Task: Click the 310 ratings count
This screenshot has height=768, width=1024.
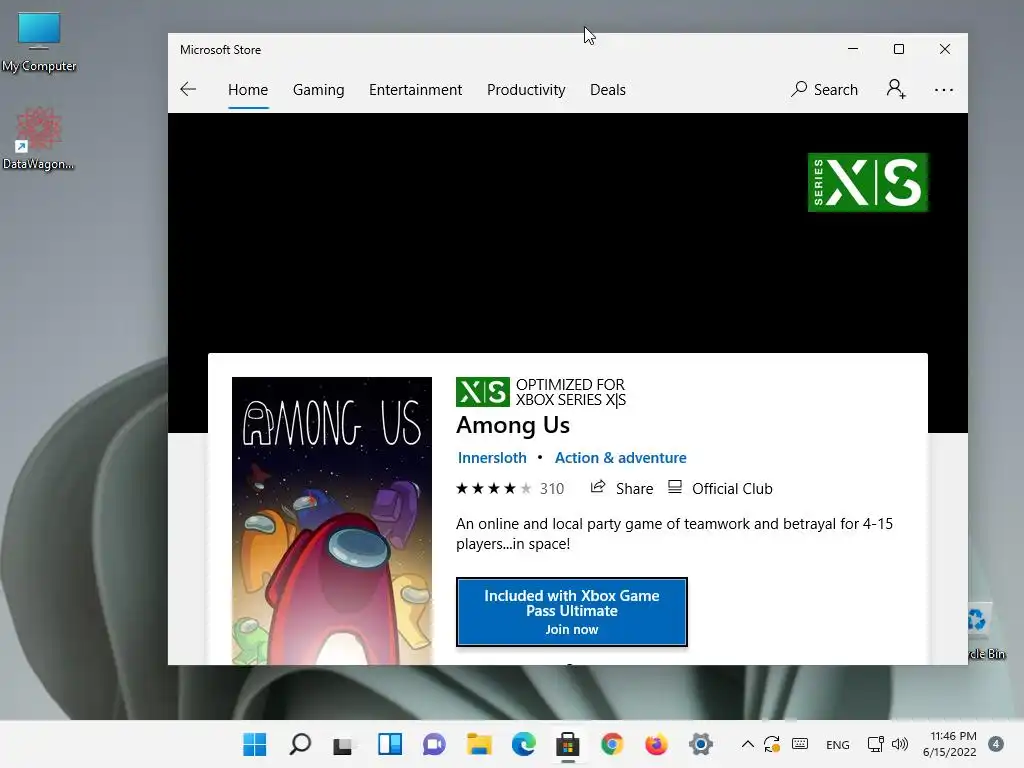Action: [x=552, y=488]
